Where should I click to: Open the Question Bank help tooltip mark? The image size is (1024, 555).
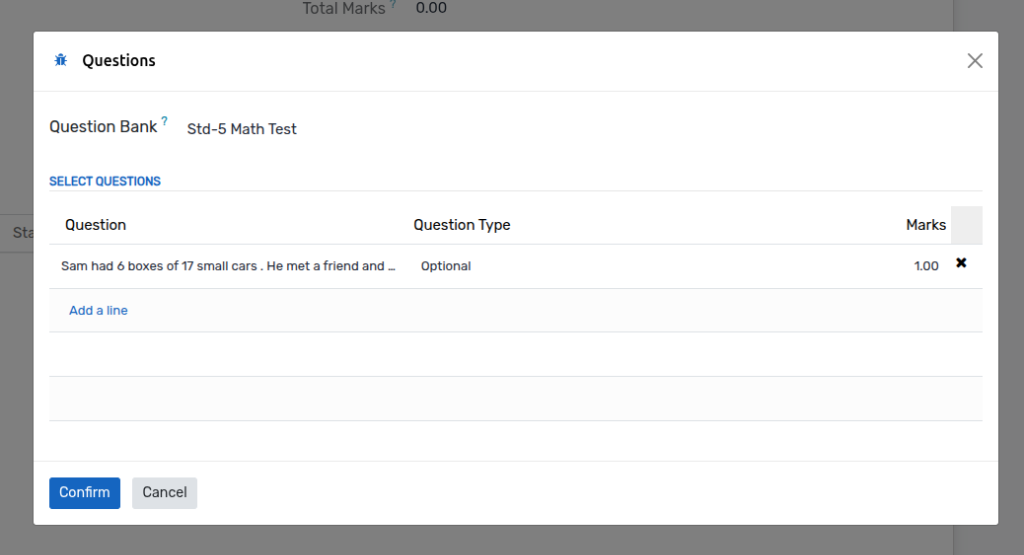[x=165, y=121]
